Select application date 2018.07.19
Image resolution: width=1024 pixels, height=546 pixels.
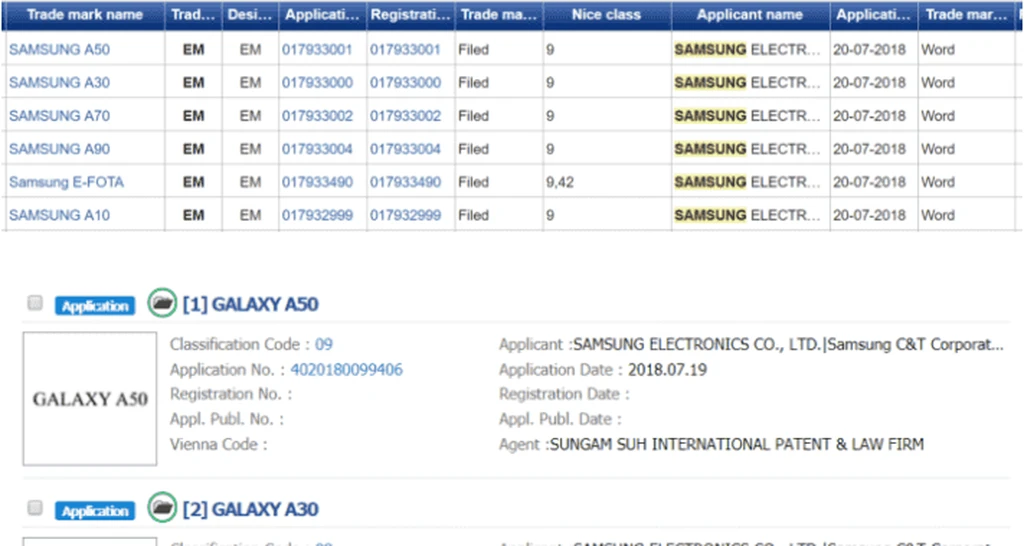coord(667,370)
